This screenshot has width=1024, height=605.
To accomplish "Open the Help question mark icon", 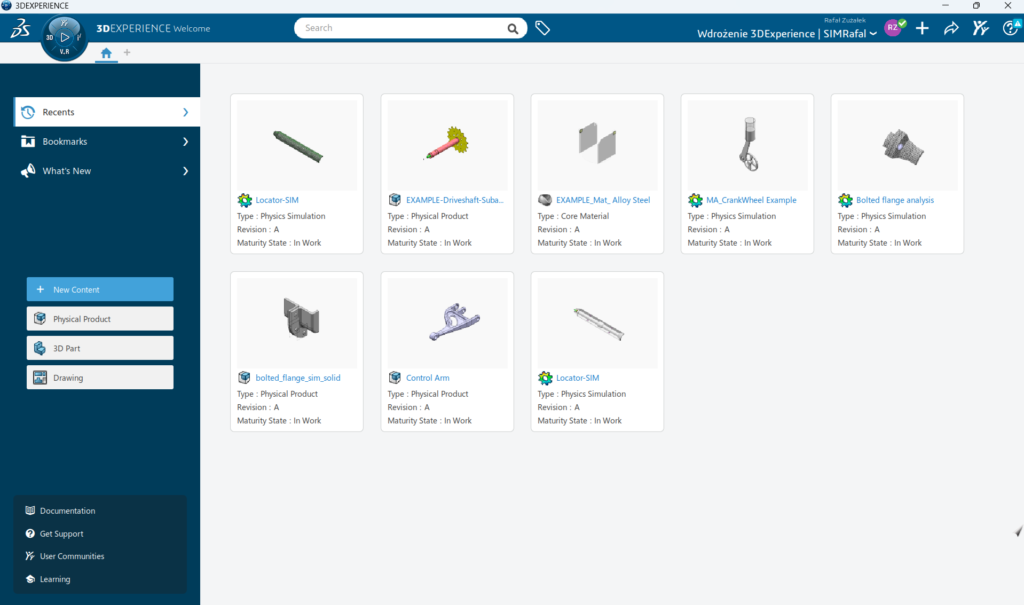I will tap(1009, 28).
